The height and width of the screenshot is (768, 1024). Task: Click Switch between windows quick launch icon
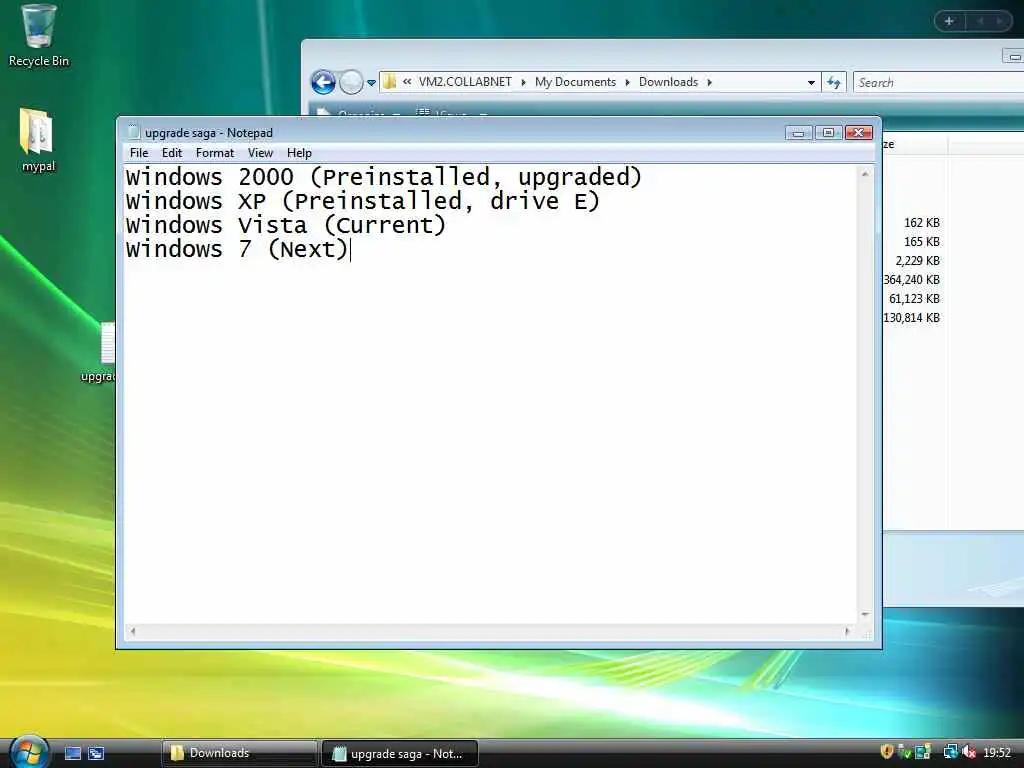(96, 753)
